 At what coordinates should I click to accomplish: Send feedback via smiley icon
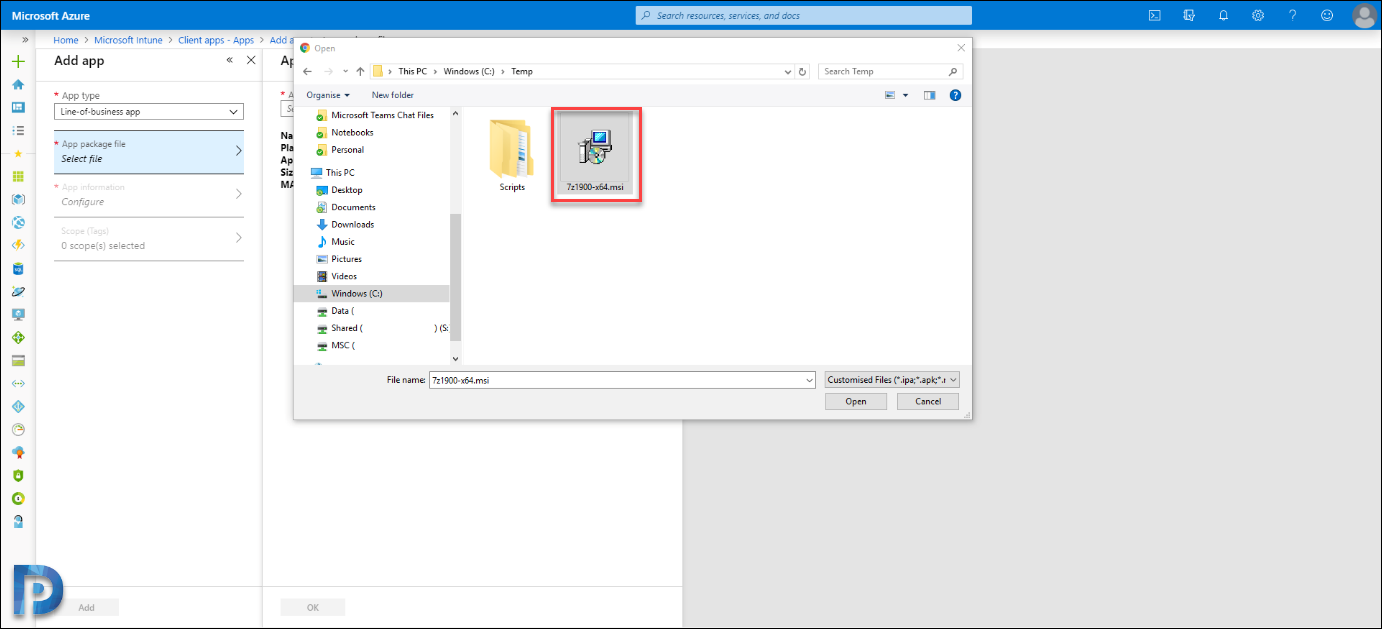[1327, 15]
